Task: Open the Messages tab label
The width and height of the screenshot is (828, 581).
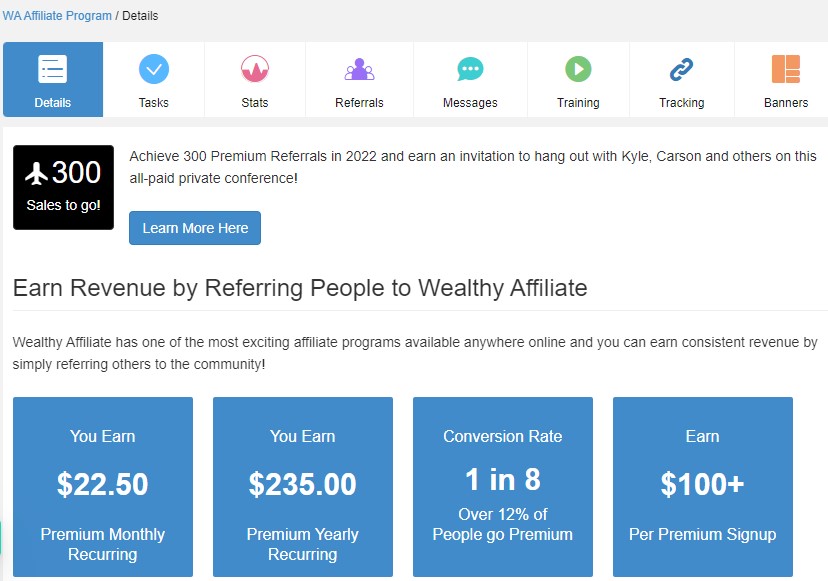Action: pos(470,102)
